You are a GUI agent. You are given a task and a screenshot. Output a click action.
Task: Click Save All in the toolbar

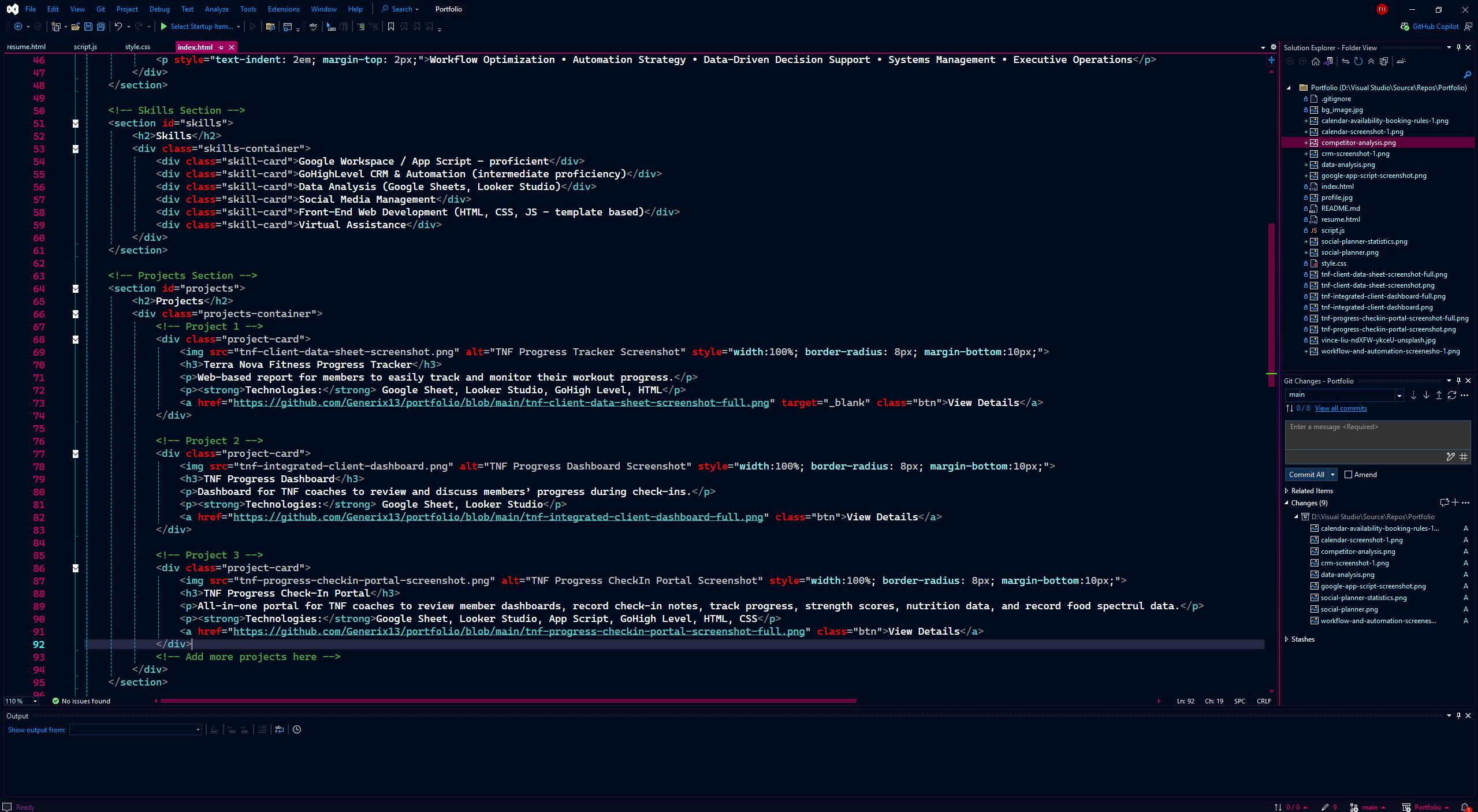[101, 27]
